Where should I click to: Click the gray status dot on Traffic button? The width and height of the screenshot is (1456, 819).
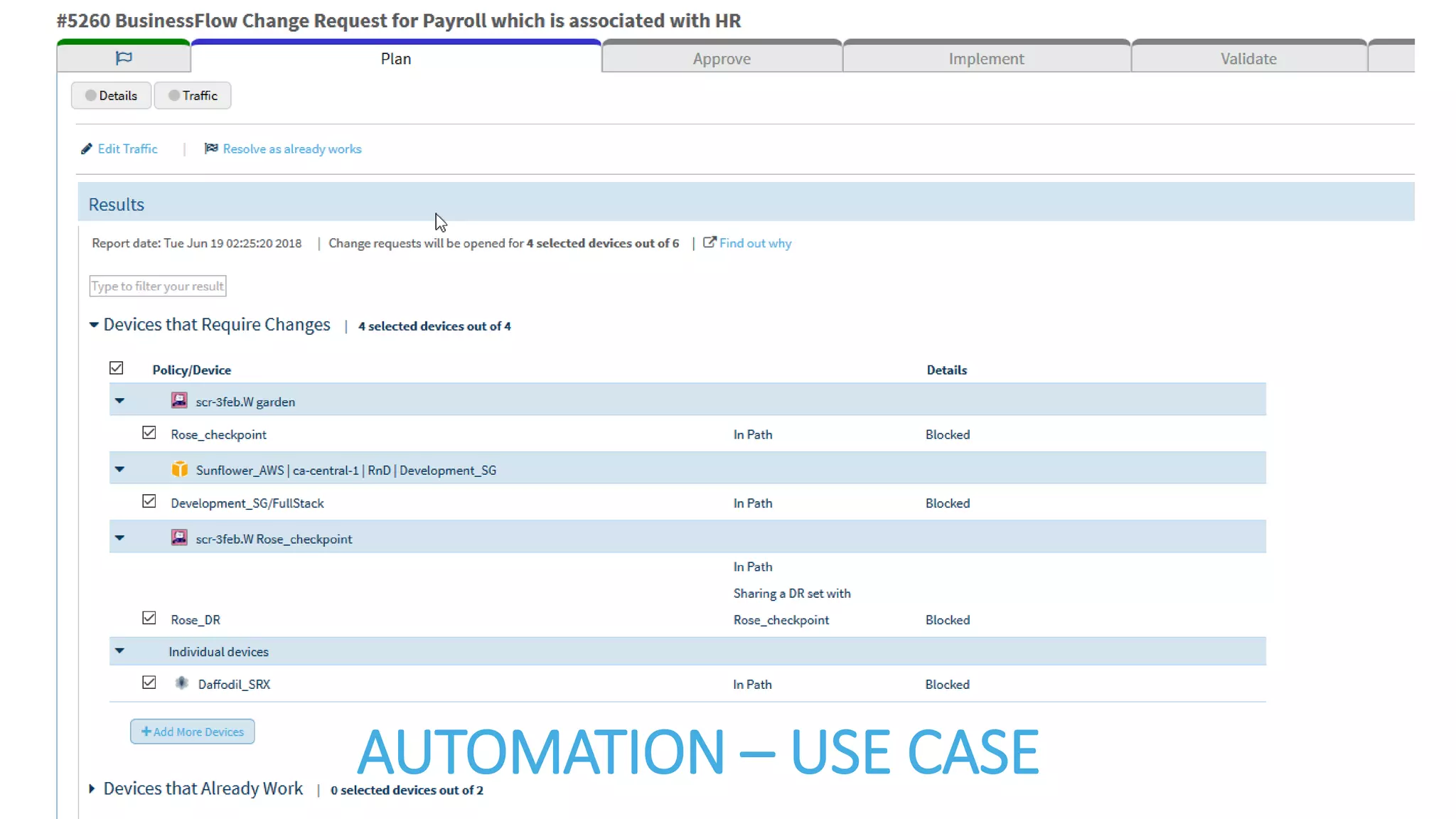[x=173, y=95]
